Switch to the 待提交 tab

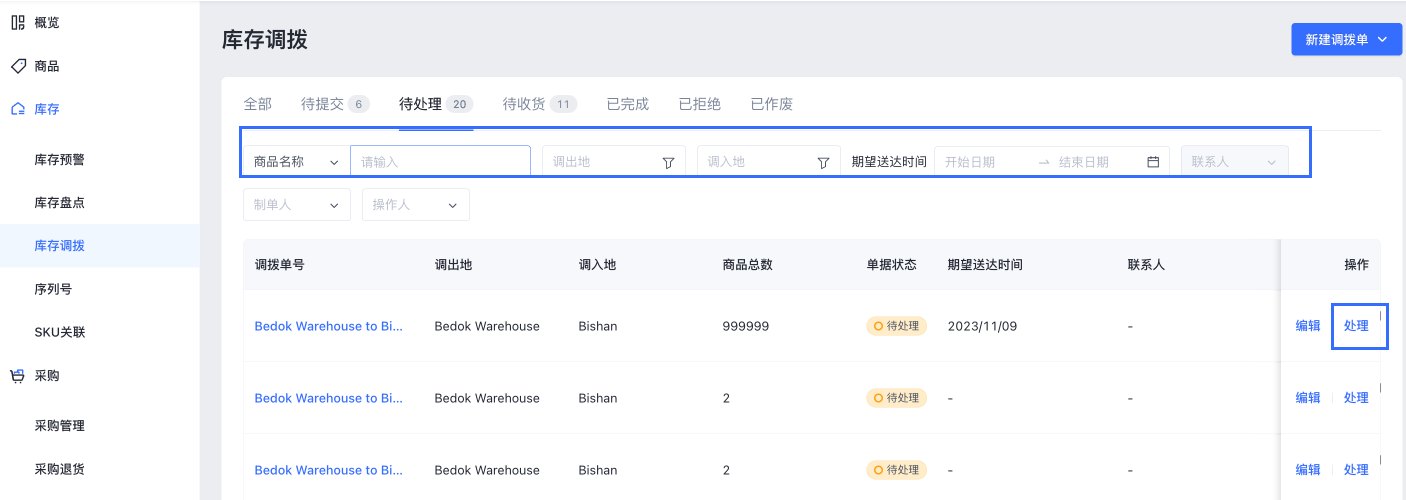click(335, 104)
